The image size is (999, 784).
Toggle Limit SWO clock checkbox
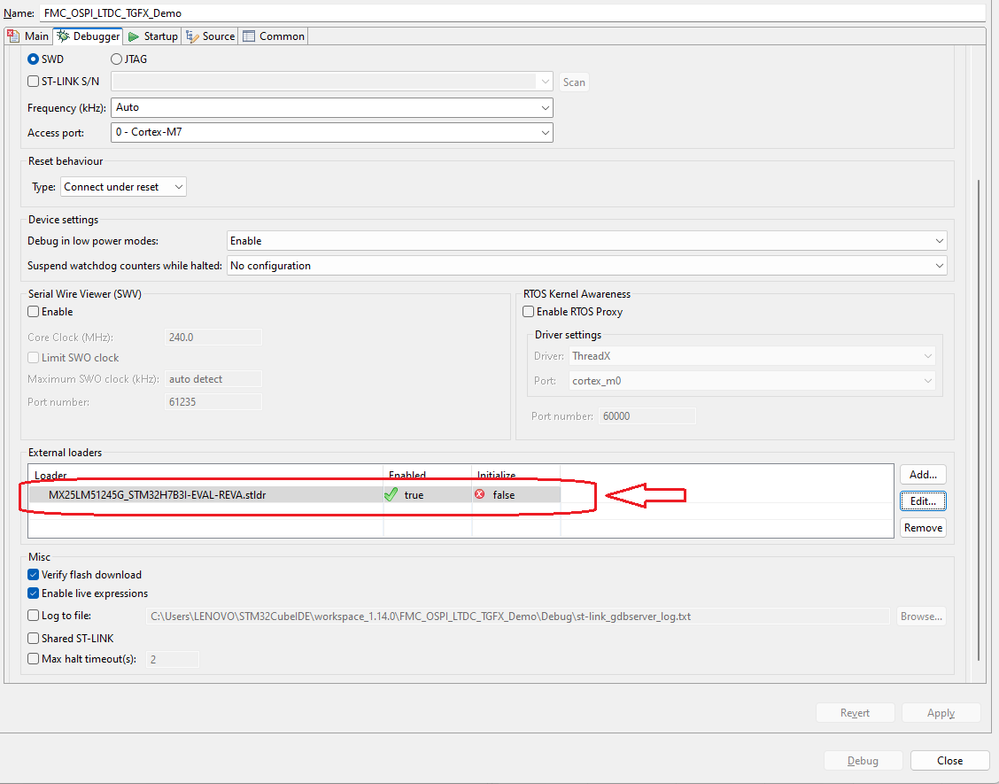click(33, 358)
